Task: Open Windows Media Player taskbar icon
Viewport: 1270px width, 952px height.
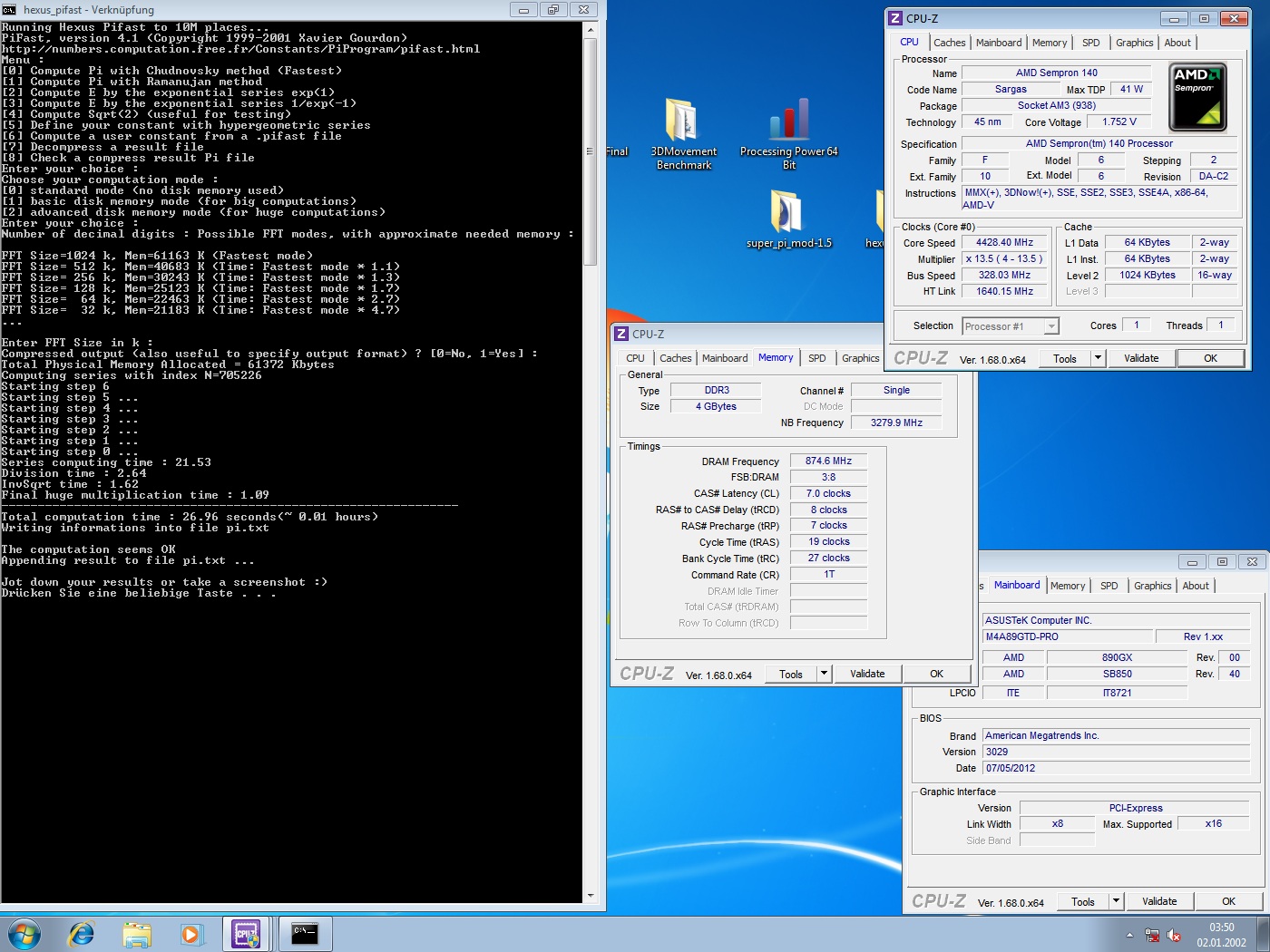Action: pyautogui.click(x=191, y=934)
